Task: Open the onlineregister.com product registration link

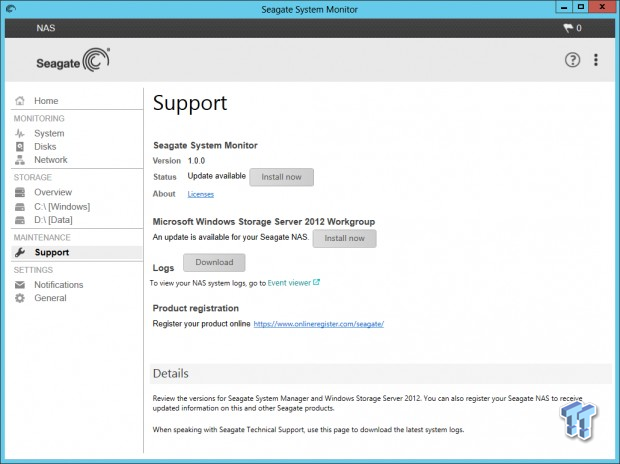Action: [x=318, y=324]
